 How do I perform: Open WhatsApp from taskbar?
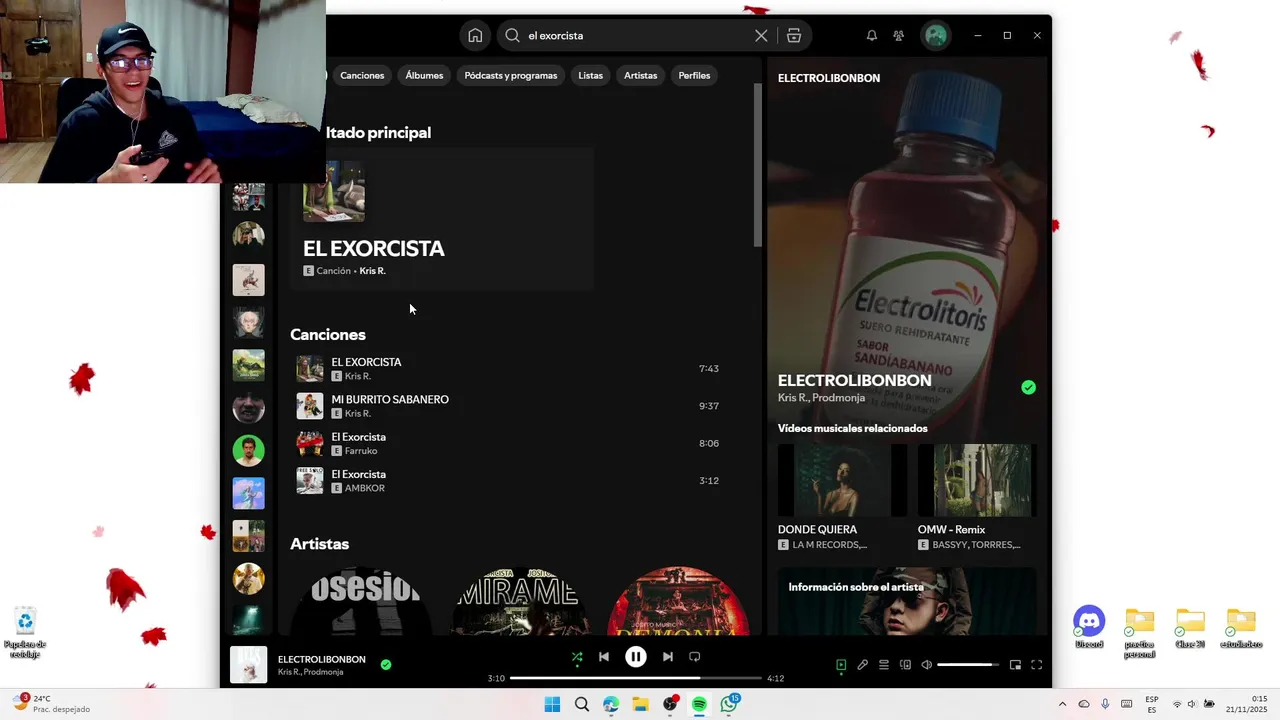(x=729, y=705)
